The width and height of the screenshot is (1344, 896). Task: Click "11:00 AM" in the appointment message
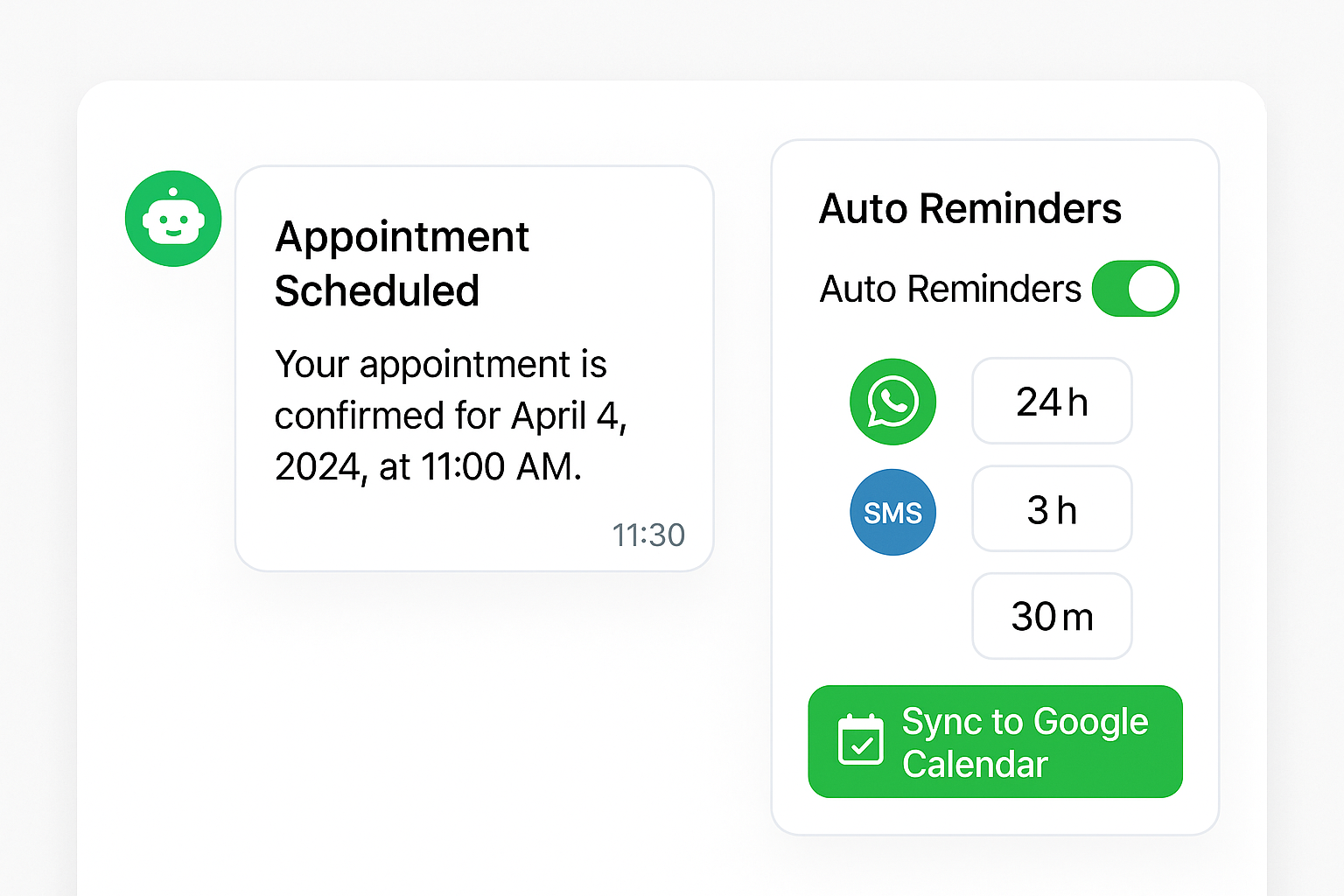(501, 467)
